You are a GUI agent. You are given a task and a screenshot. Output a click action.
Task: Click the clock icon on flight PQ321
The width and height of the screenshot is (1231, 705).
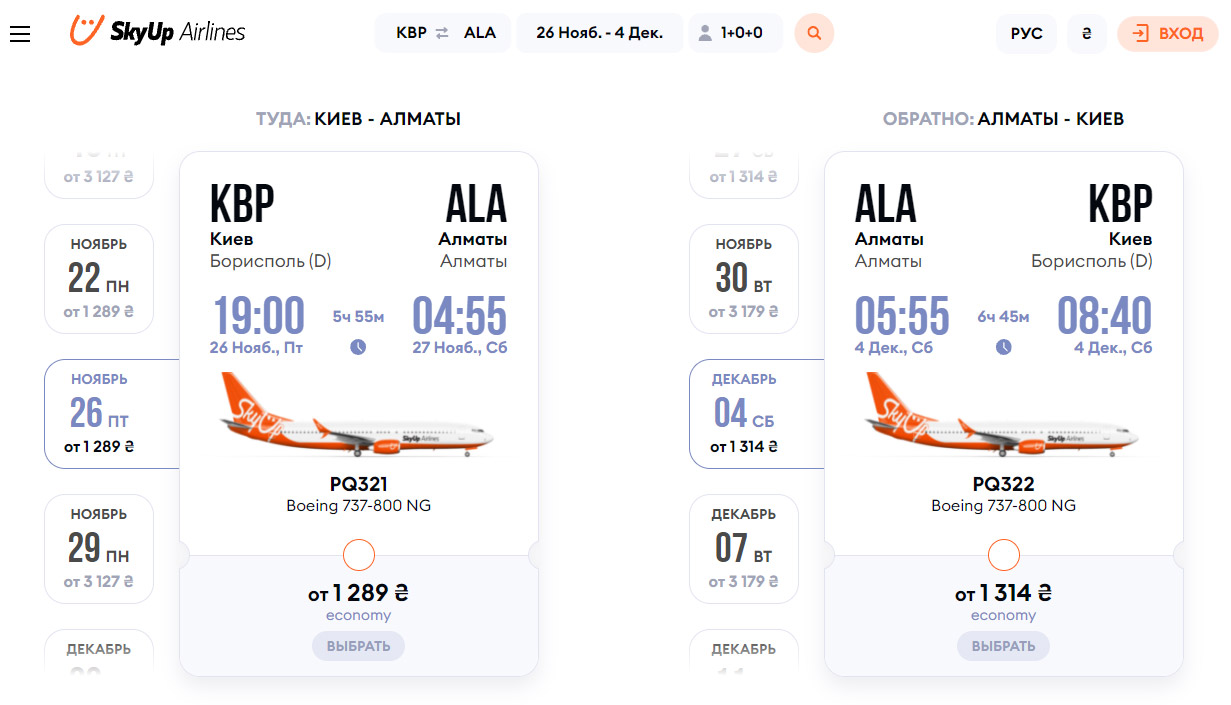(358, 347)
